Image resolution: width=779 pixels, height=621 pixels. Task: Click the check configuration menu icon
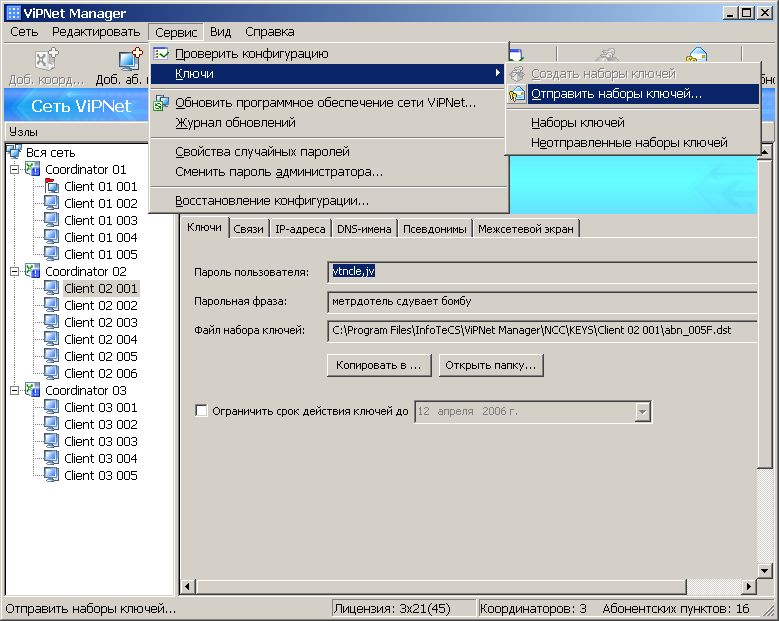pos(161,53)
